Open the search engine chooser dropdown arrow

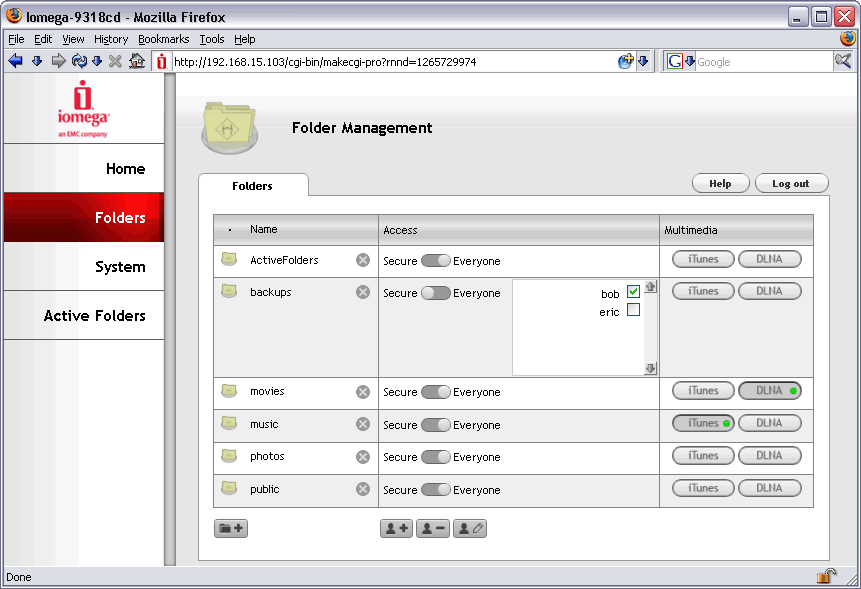pyautogui.click(x=690, y=61)
